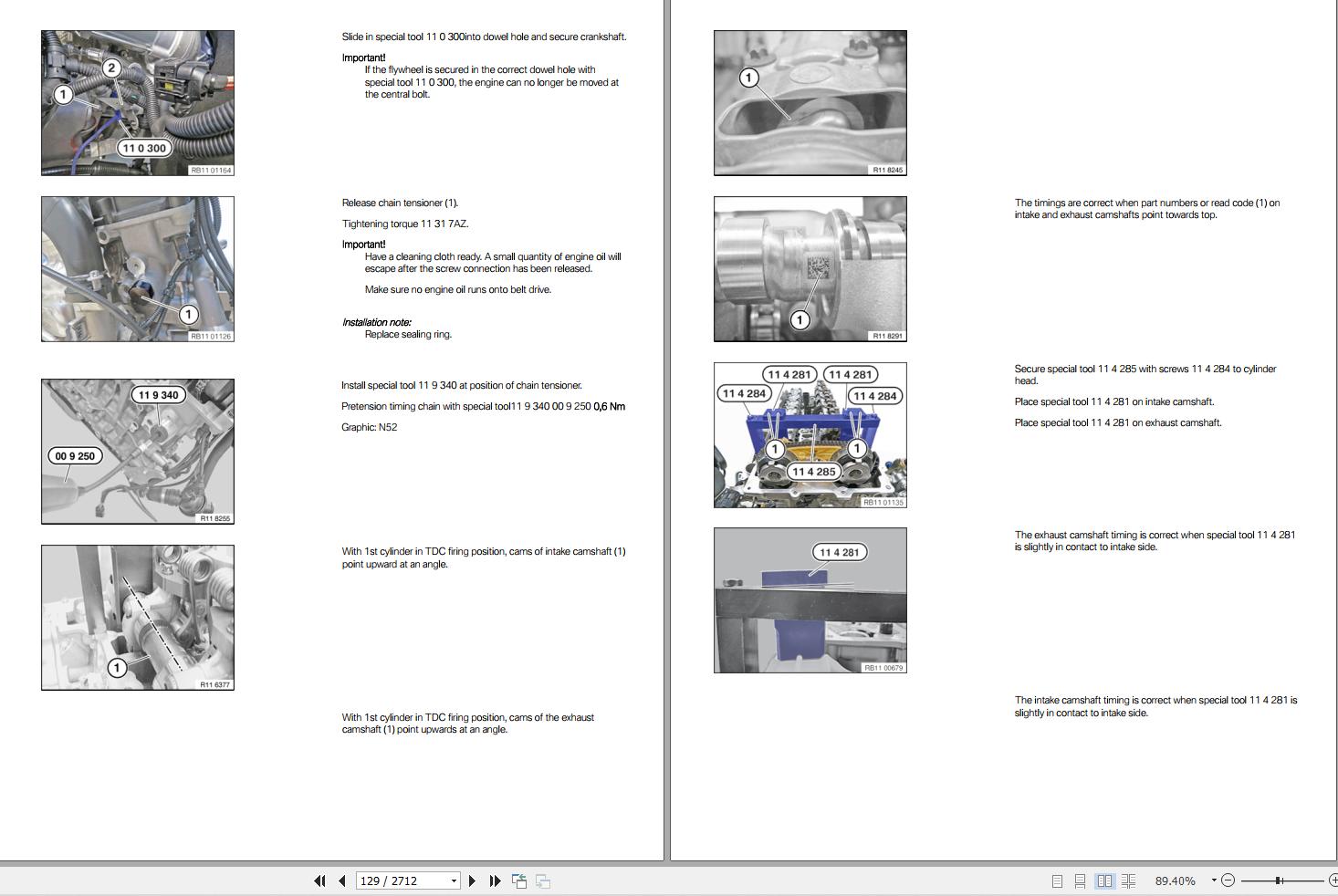Viewport: 1338px width, 896px height.
Task: Jump to the last page
Action: 495,880
